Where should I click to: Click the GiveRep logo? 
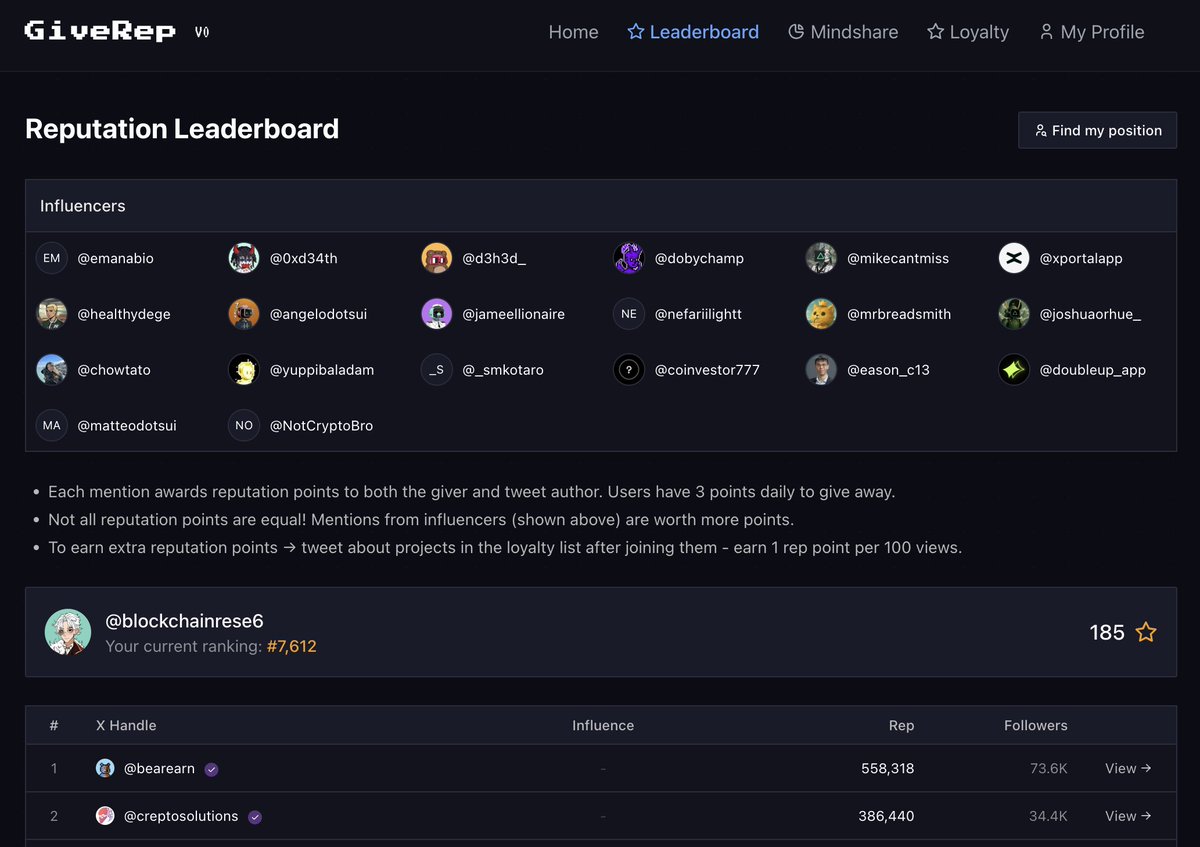point(100,31)
